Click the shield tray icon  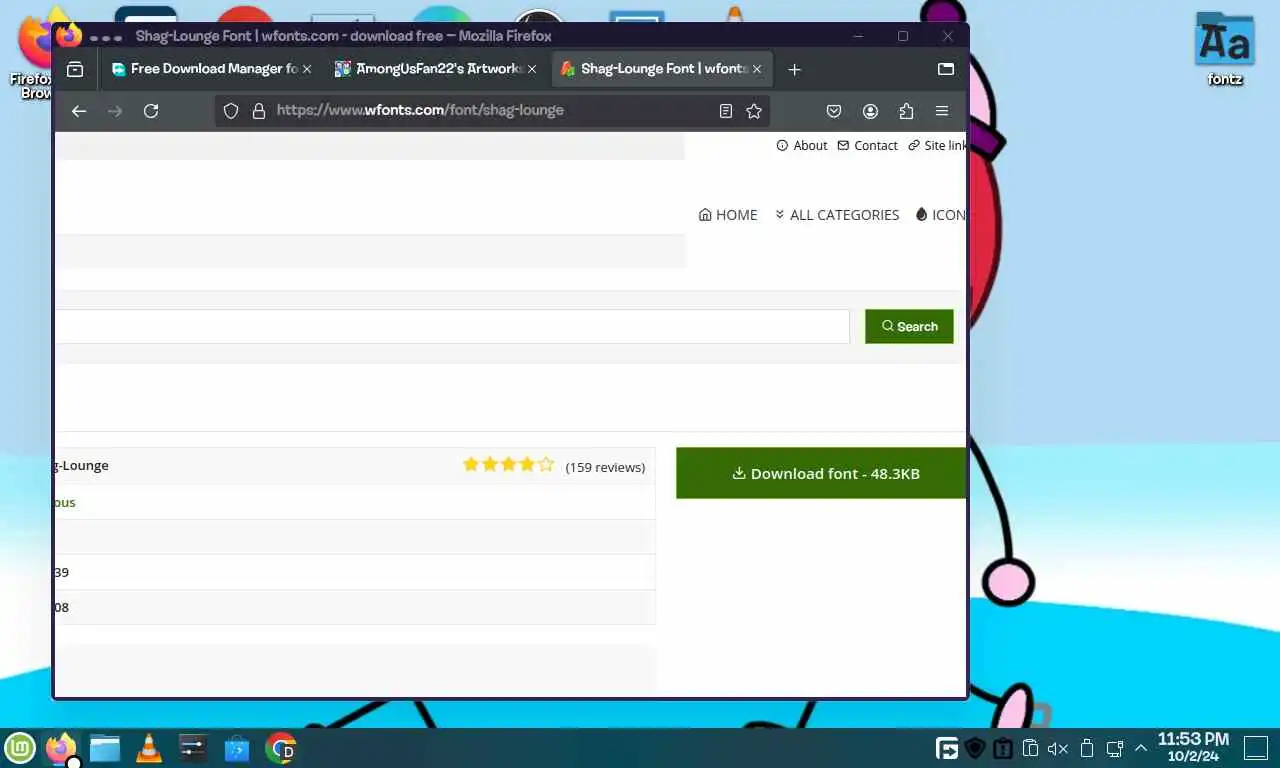tap(975, 748)
